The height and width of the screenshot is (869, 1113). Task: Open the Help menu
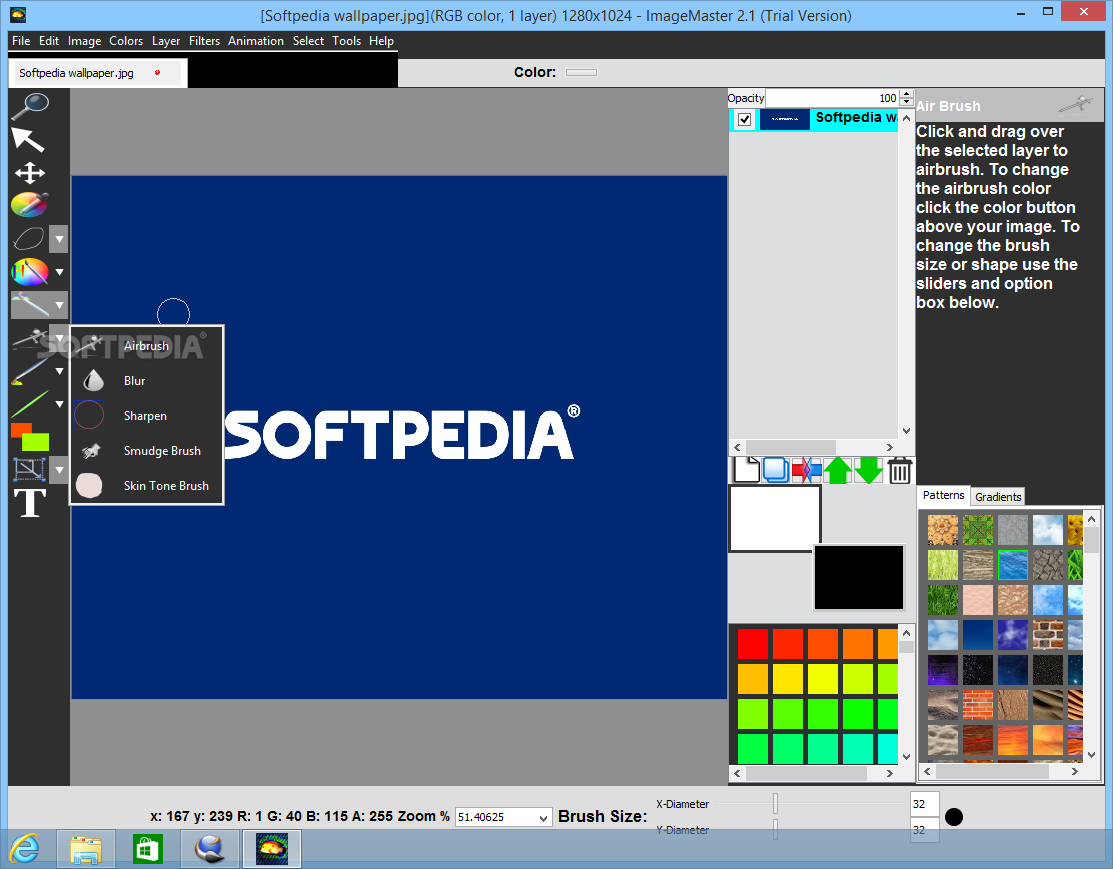pyautogui.click(x=381, y=41)
